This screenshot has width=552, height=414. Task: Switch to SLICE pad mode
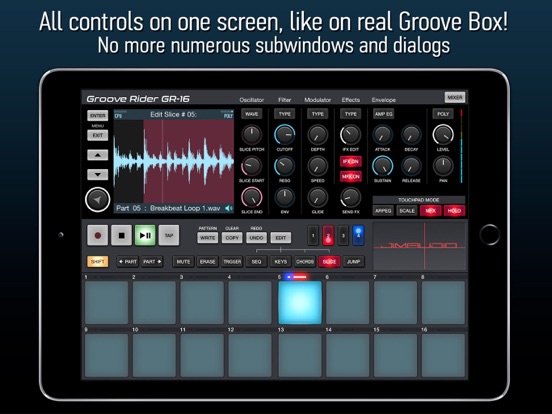329,262
